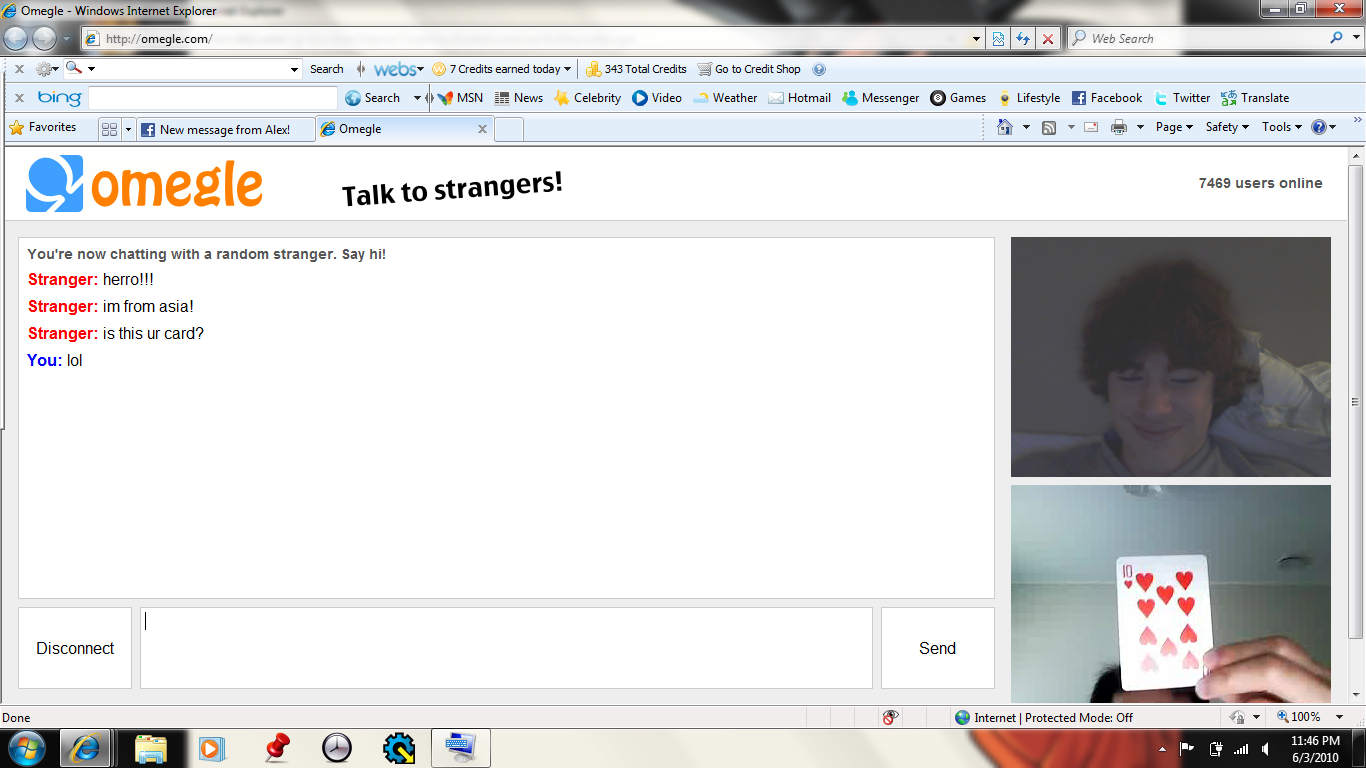Image resolution: width=1366 pixels, height=768 pixels.
Task: Click the Hotmail envelope icon
Action: click(x=776, y=98)
